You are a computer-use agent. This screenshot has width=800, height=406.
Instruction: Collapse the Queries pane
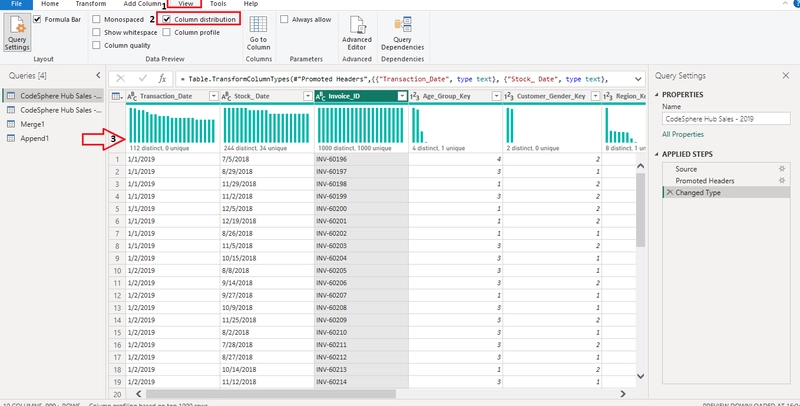pos(98,75)
